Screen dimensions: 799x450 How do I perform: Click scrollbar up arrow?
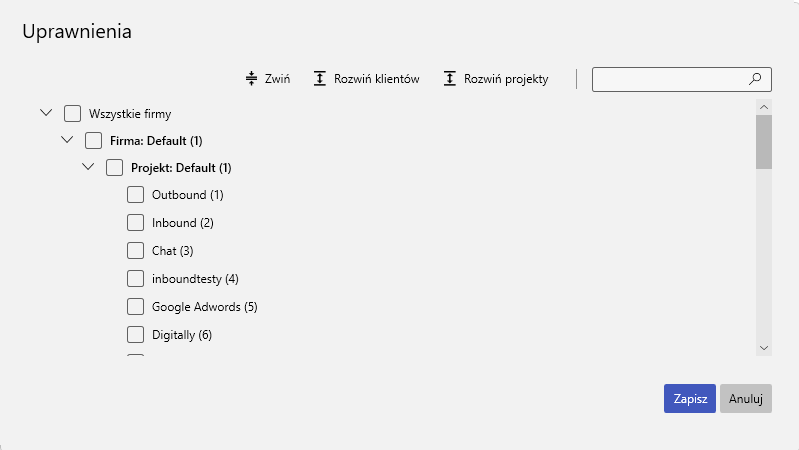coord(764,106)
